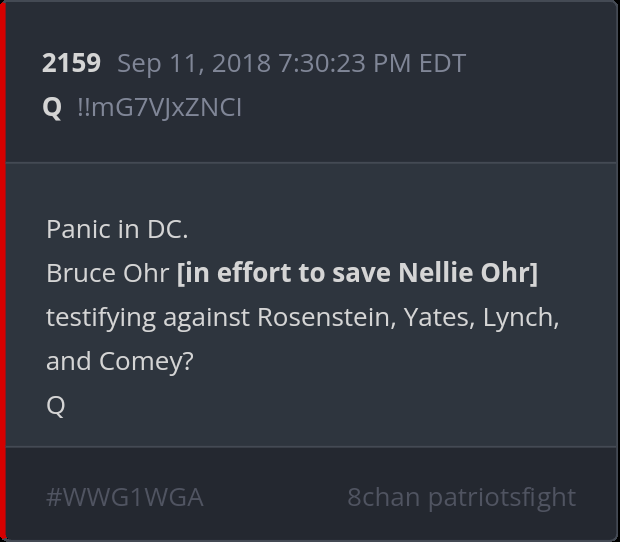This screenshot has width=620, height=542.
Task: Click the text "and Comey?"
Action: click(x=119, y=361)
